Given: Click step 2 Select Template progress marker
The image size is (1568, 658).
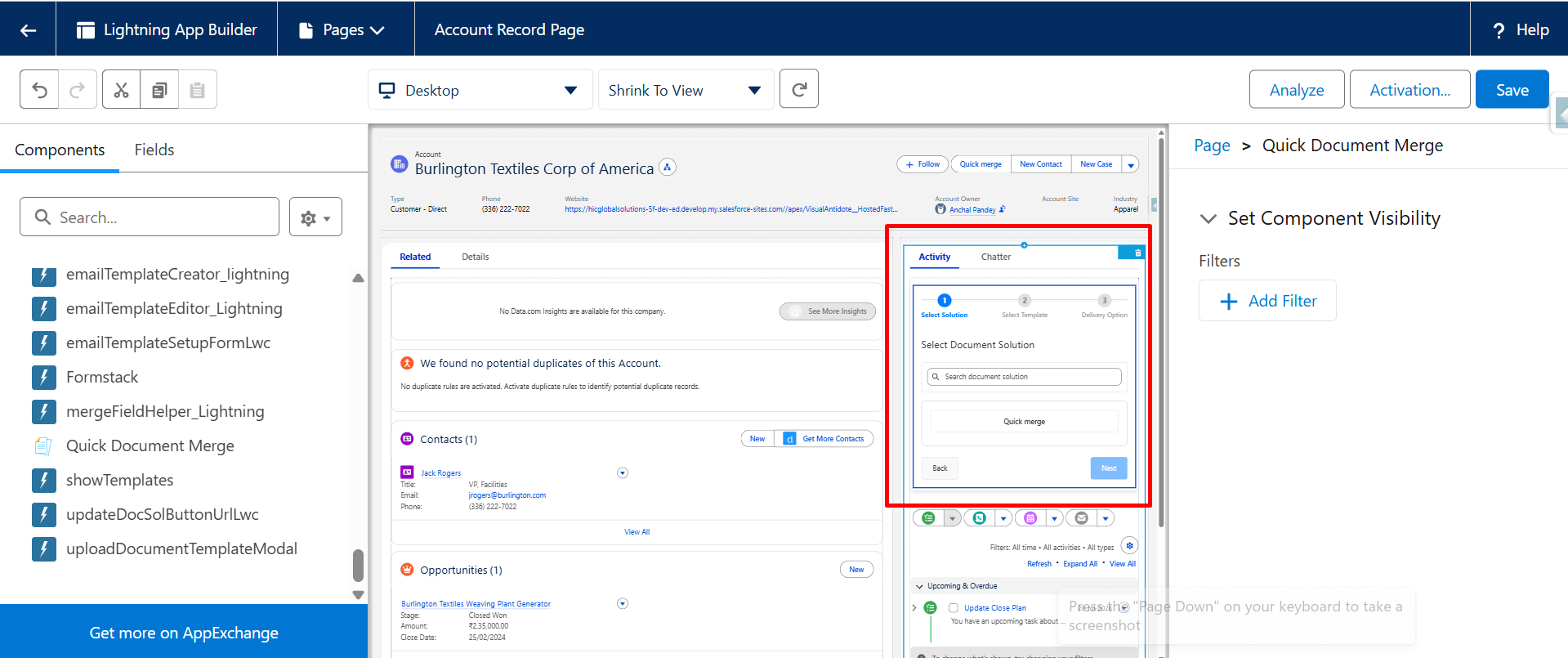Looking at the screenshot, I should click(1025, 301).
